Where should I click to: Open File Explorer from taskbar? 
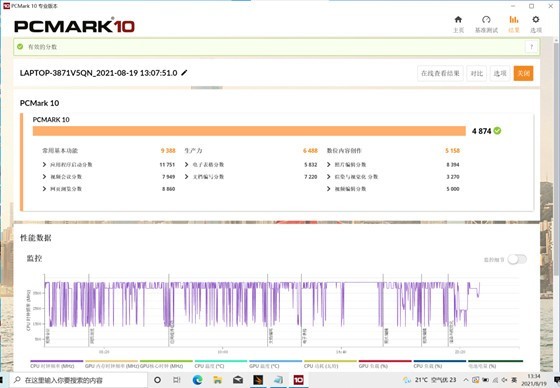tap(218, 380)
